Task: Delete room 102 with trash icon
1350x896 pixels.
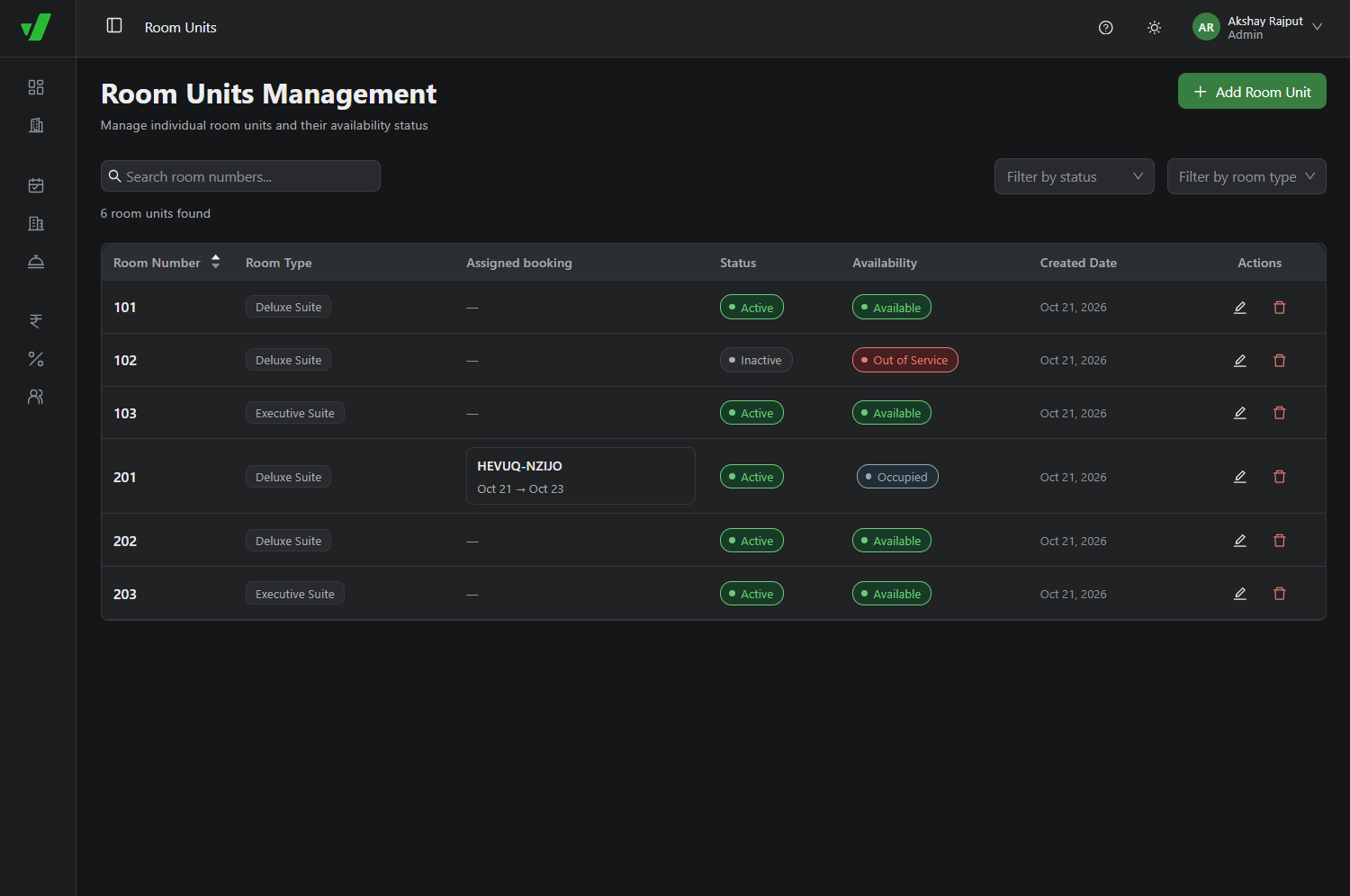Action: pos(1280,361)
